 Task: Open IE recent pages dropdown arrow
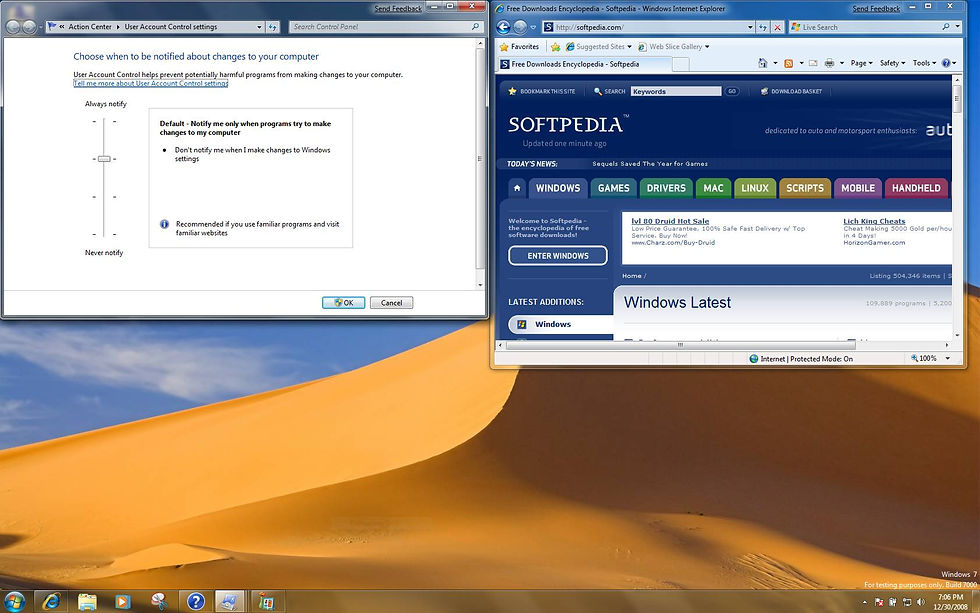point(533,27)
